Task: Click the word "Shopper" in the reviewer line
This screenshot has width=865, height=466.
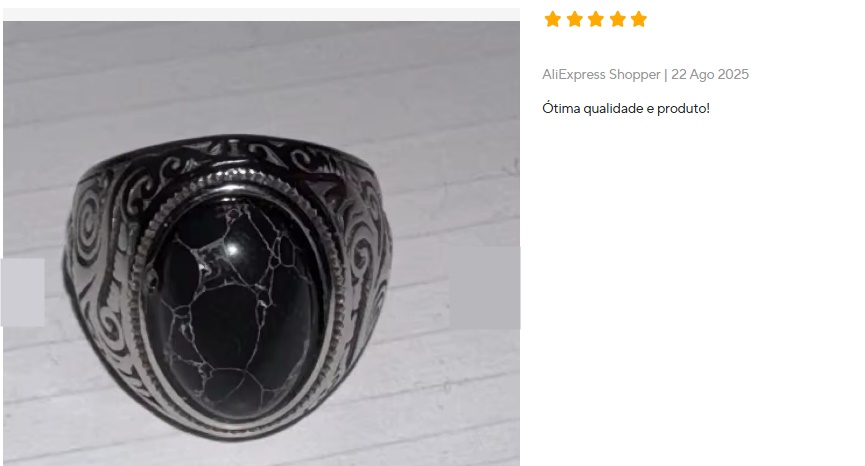Action: (x=635, y=75)
